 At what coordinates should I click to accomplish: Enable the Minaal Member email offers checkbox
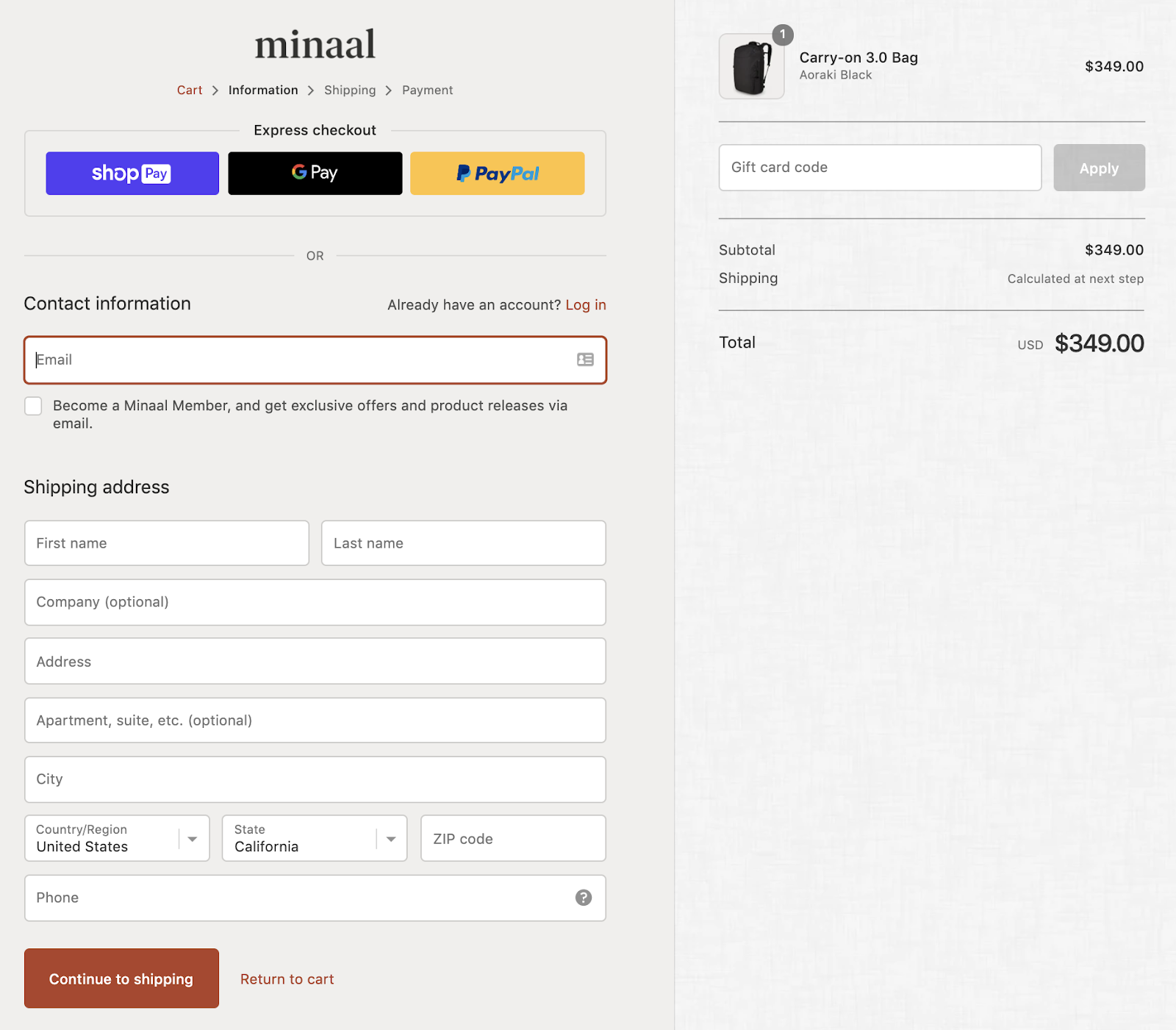pyautogui.click(x=33, y=406)
